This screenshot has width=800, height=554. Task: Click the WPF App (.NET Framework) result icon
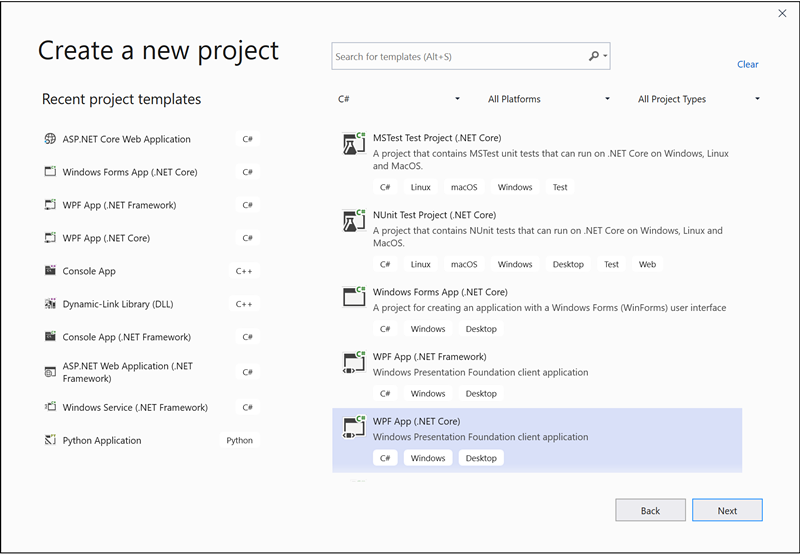point(353,362)
